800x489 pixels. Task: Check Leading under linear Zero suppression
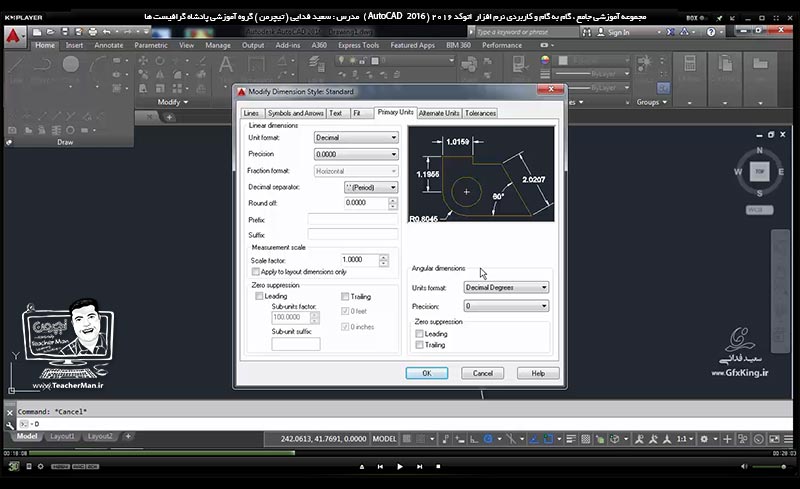point(259,296)
